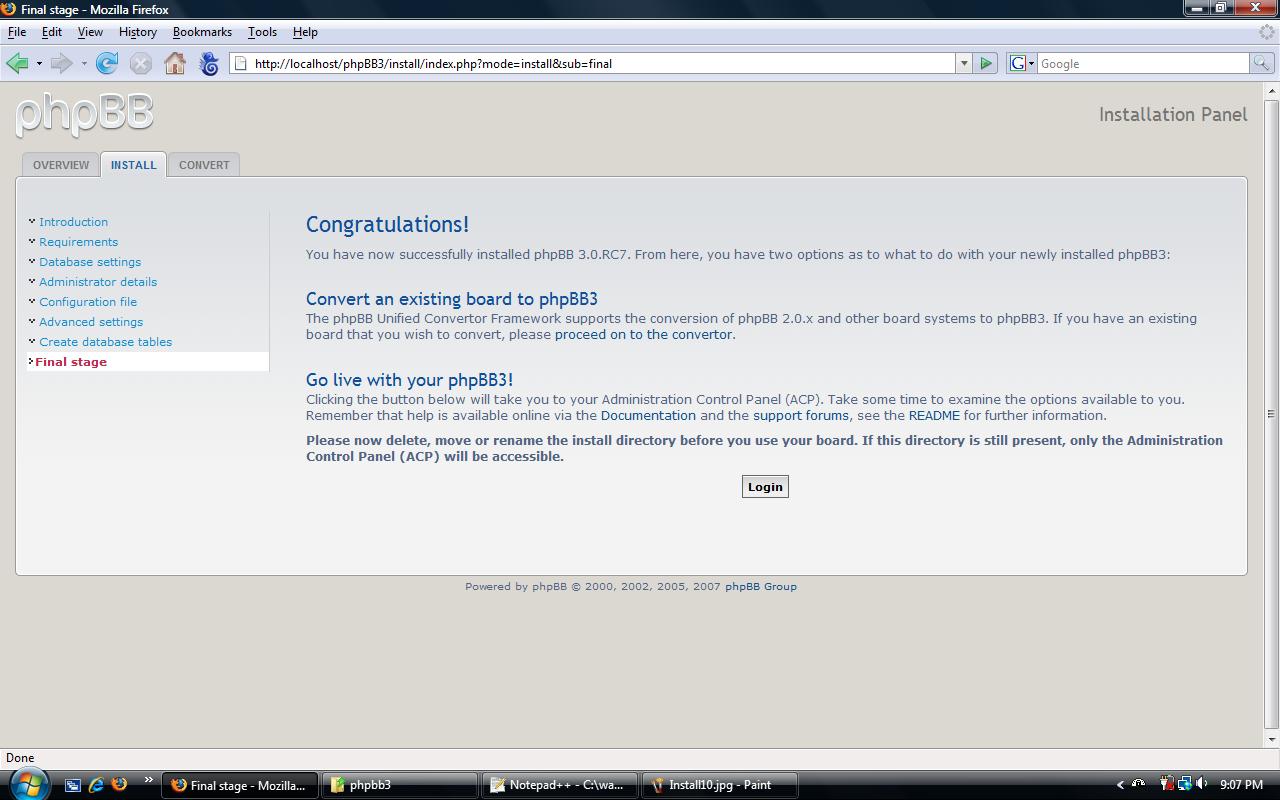Image resolution: width=1280 pixels, height=800 pixels.
Task: Open the Documentation link
Action: [x=648, y=415]
